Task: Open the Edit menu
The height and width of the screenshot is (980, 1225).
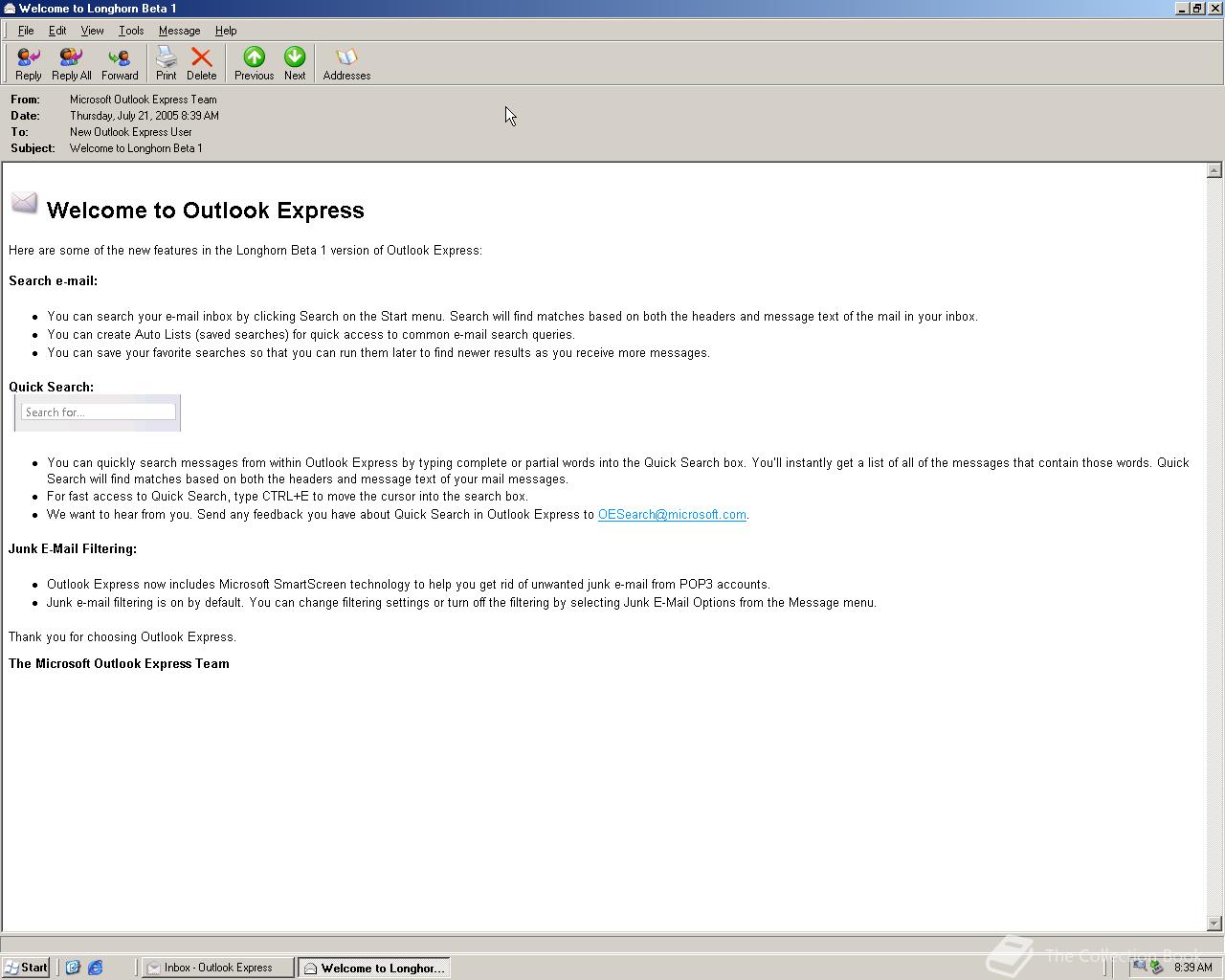Action: pyautogui.click(x=57, y=31)
